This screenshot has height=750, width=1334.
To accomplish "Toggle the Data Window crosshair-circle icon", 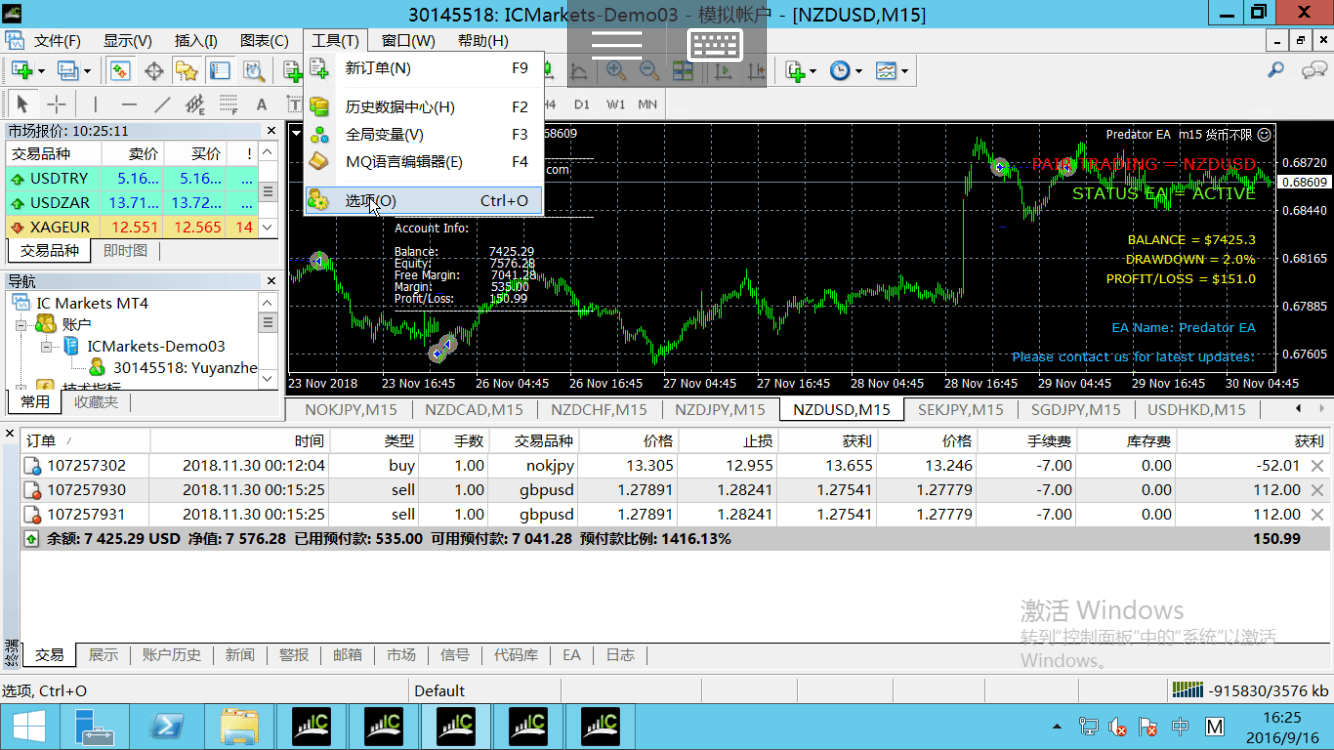I will point(154,71).
